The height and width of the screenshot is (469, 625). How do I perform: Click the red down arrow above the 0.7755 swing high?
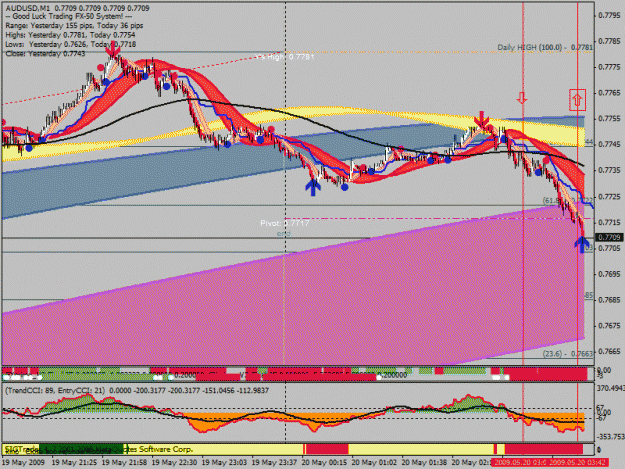click(482, 119)
